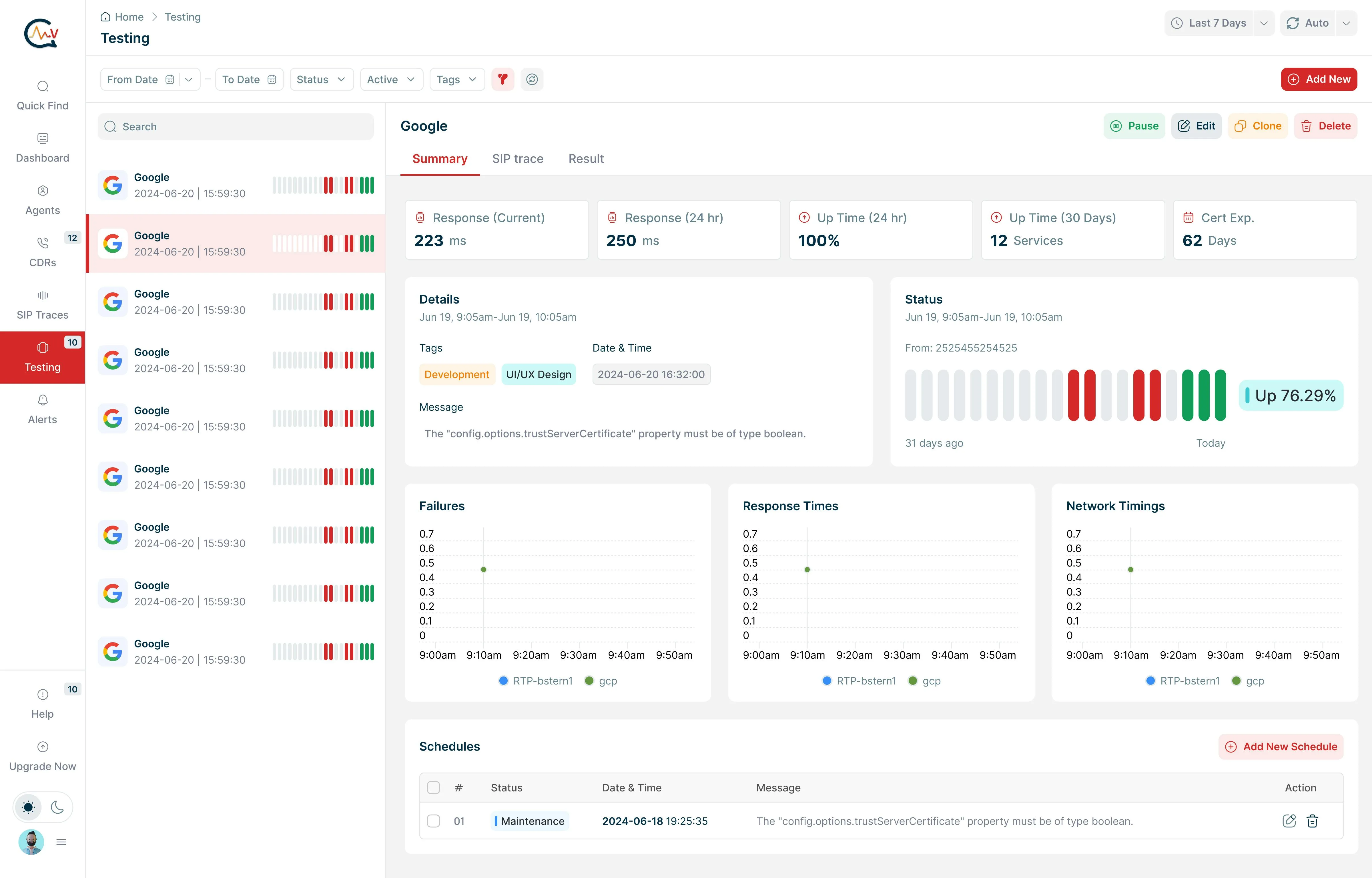This screenshot has width=1372, height=878.
Task: Open CDRs section in sidebar
Action: pos(42,253)
